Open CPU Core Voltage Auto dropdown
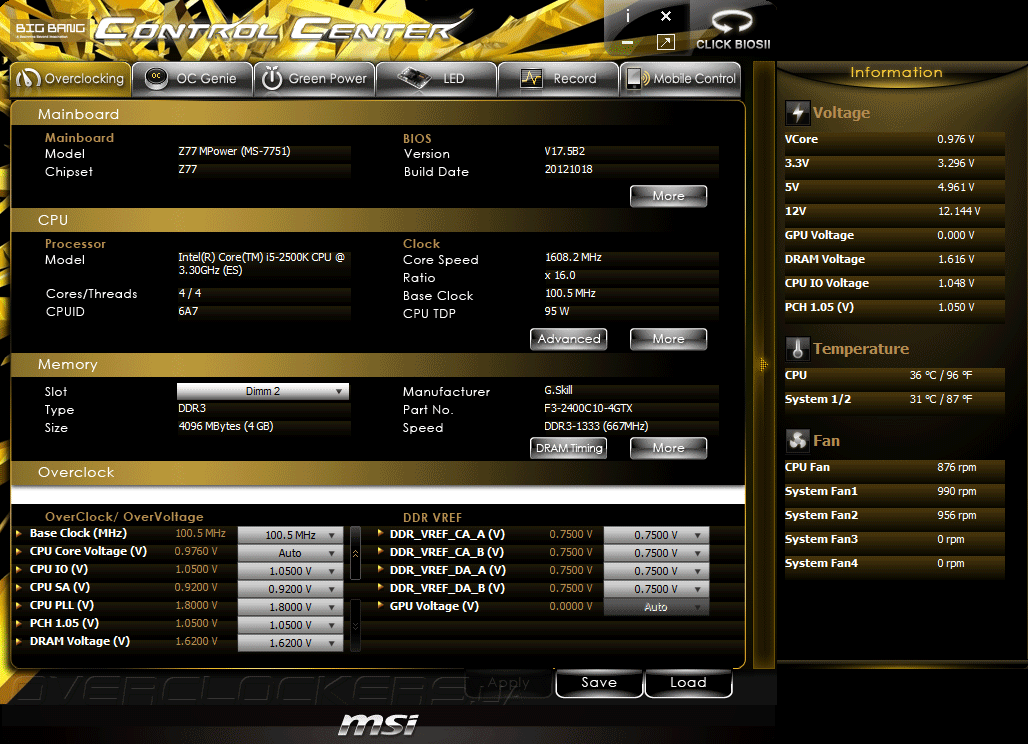This screenshot has height=744, width=1028. tap(290, 553)
